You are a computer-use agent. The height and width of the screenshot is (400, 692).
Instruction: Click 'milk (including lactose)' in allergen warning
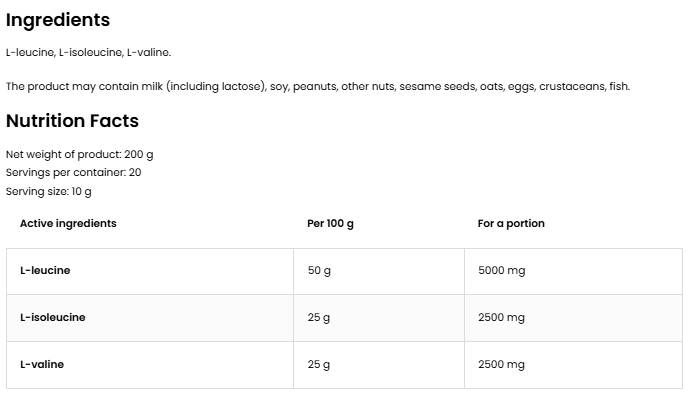214,87
